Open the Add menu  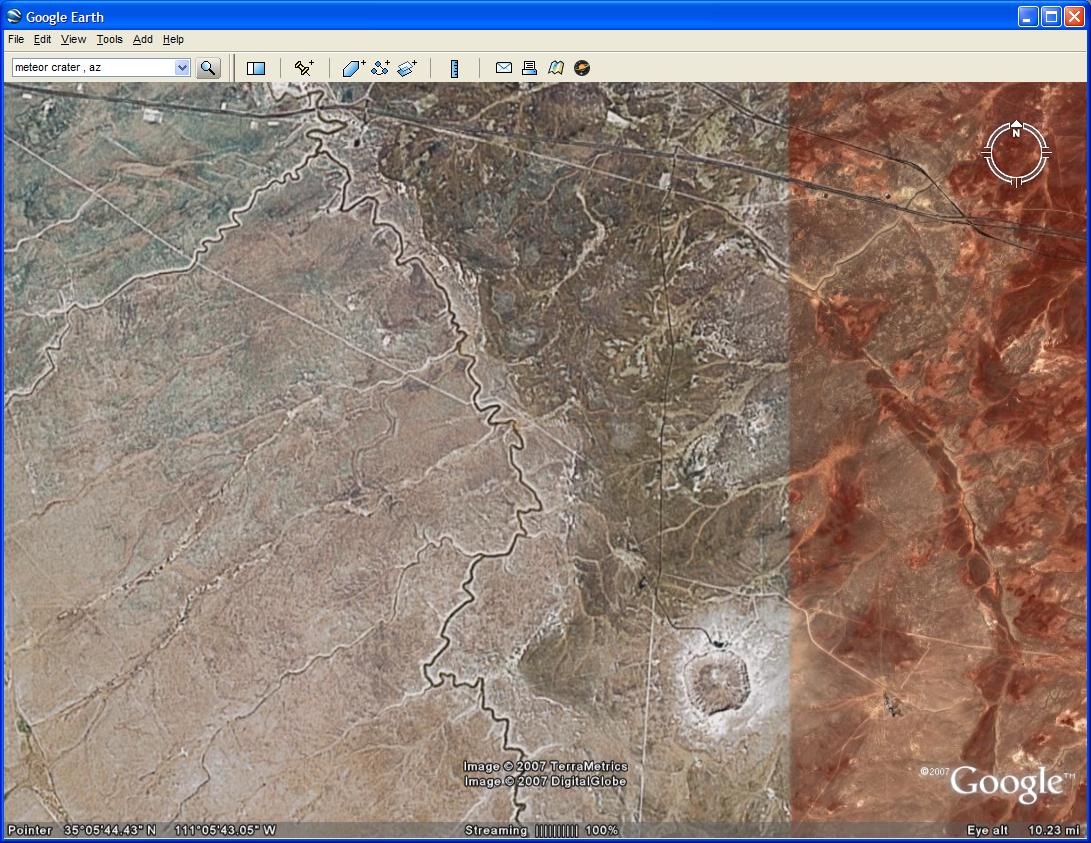point(143,40)
